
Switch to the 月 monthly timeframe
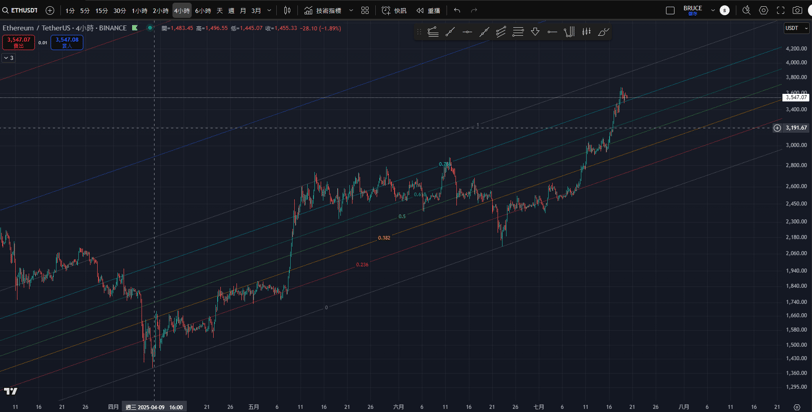coord(243,10)
